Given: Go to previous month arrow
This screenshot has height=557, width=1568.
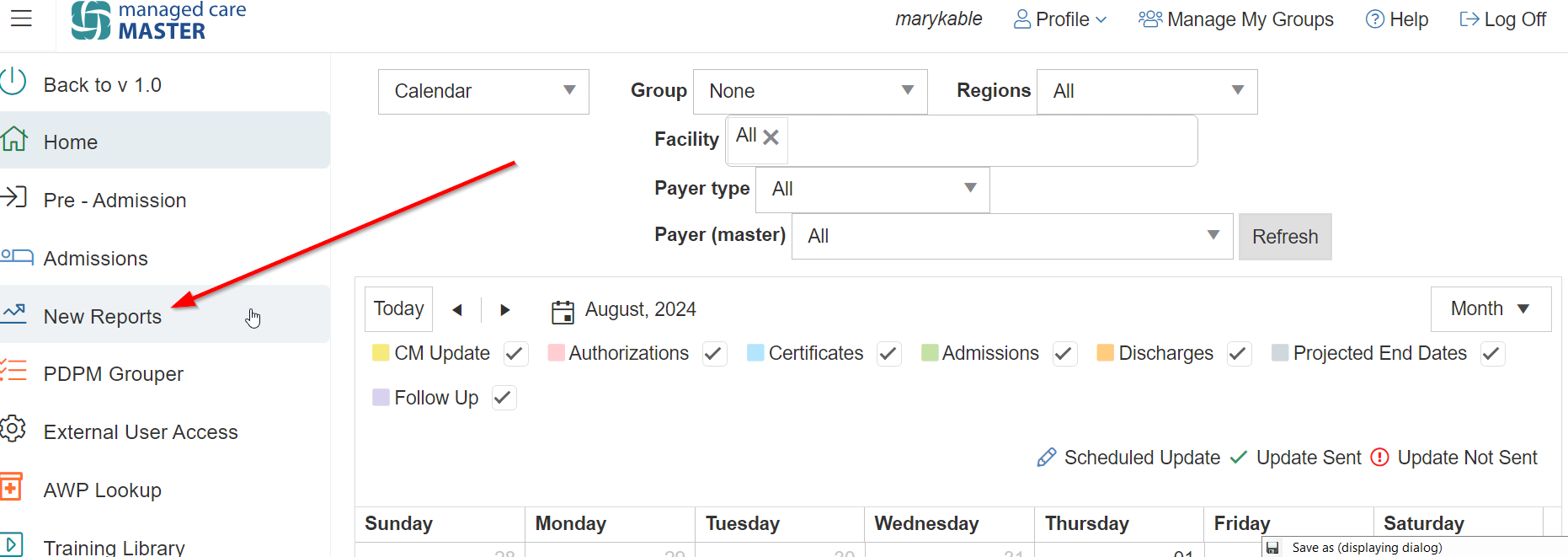Looking at the screenshot, I should 457,310.
